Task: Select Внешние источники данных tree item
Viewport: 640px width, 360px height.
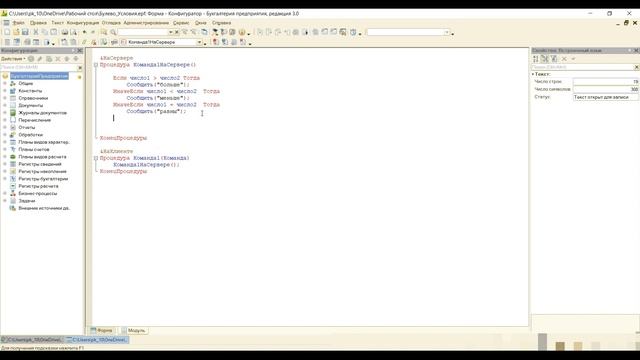Action: (x=44, y=208)
